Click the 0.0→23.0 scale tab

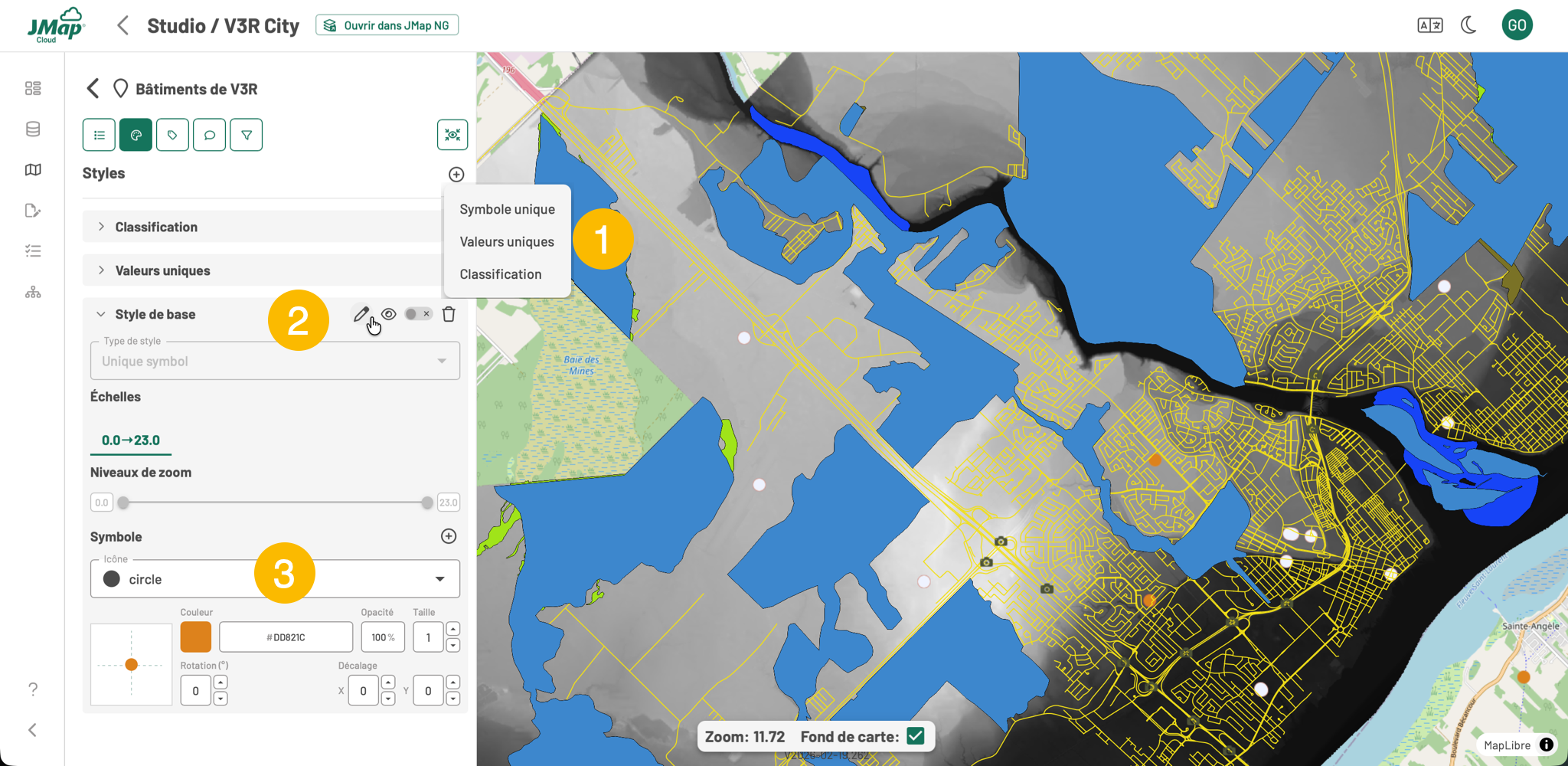[x=131, y=440]
